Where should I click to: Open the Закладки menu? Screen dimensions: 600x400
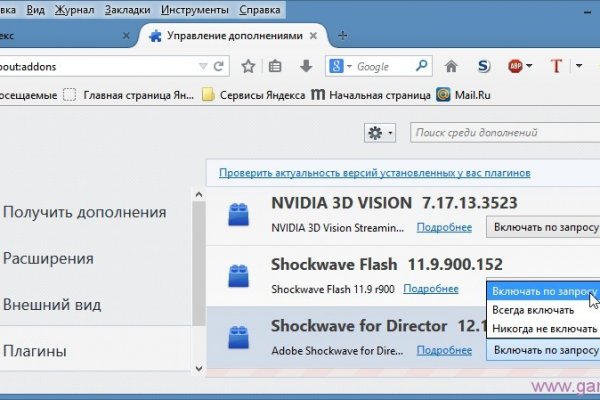[x=130, y=8]
